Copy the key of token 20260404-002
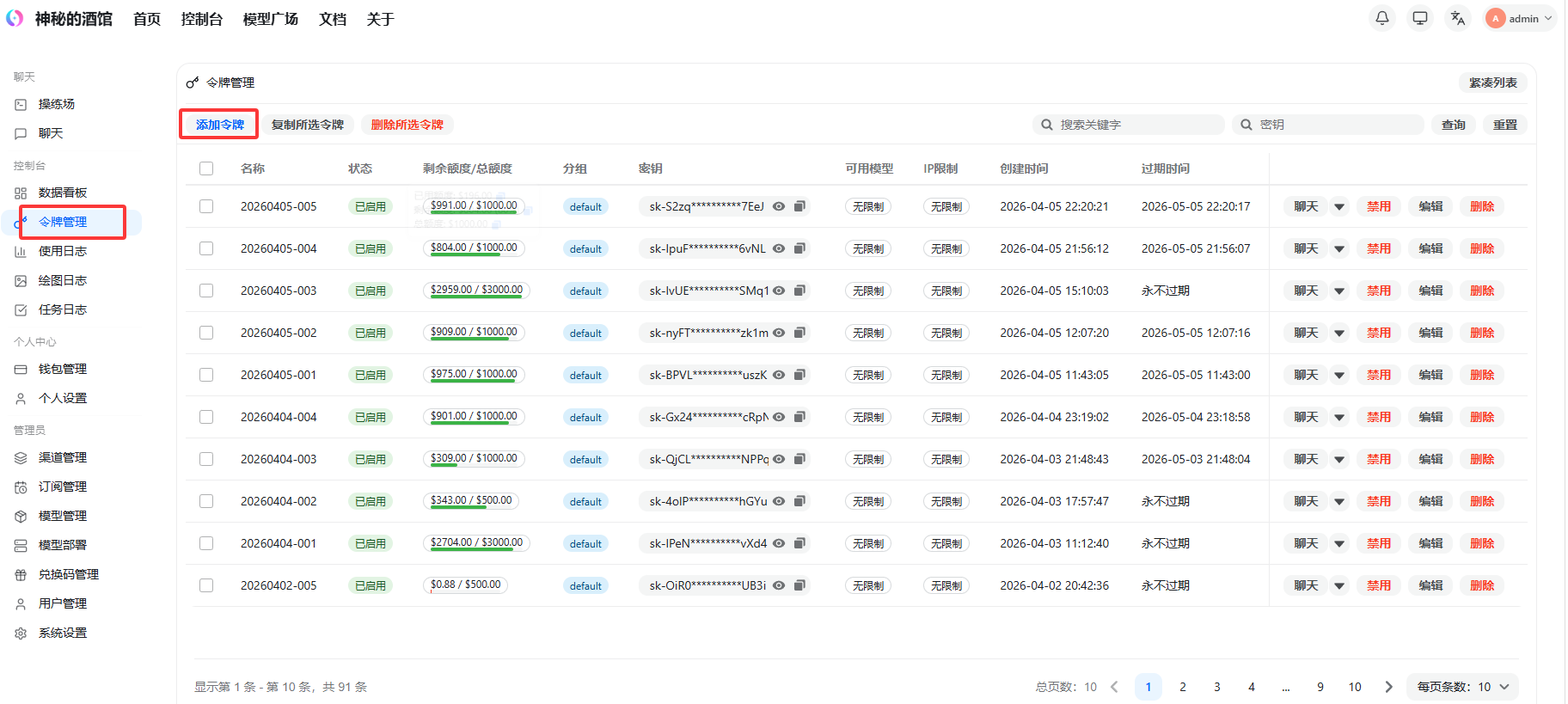1568x704 pixels. tap(799, 501)
